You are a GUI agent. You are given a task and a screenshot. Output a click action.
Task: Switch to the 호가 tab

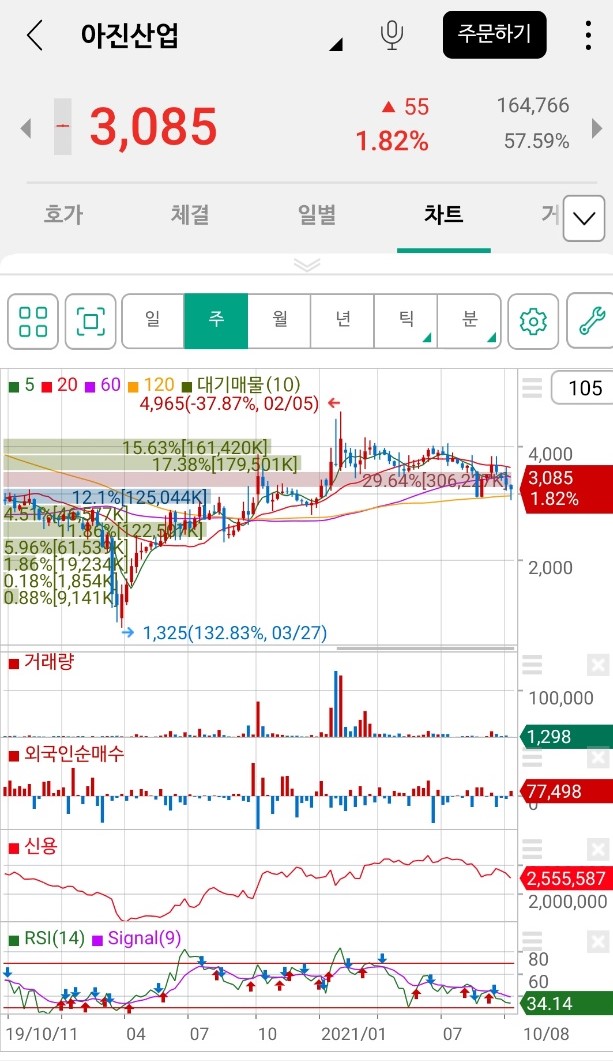(63, 215)
